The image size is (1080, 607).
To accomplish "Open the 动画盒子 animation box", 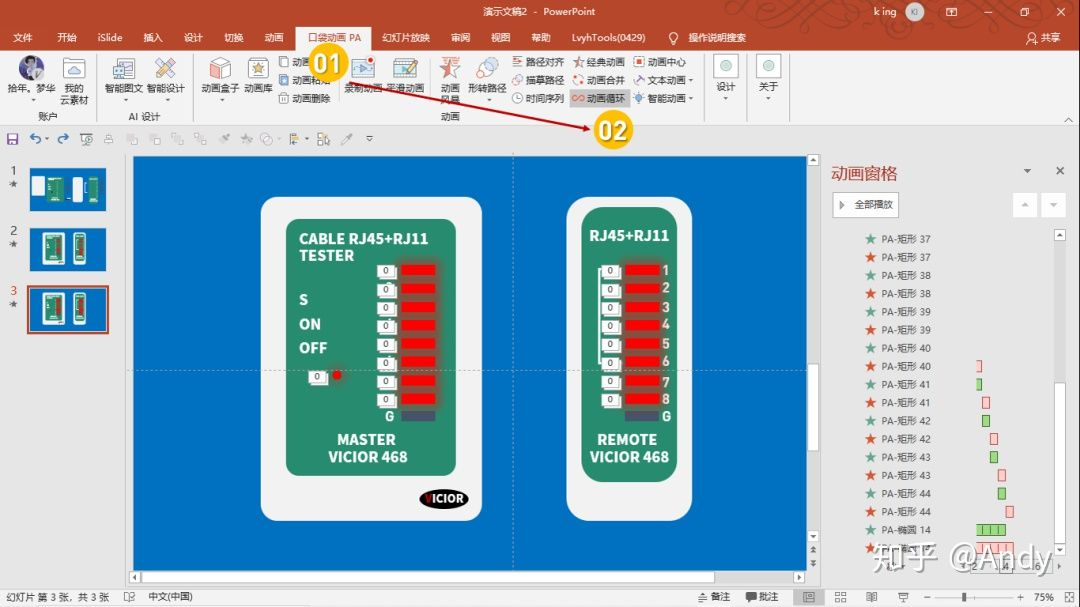I will tap(220, 76).
